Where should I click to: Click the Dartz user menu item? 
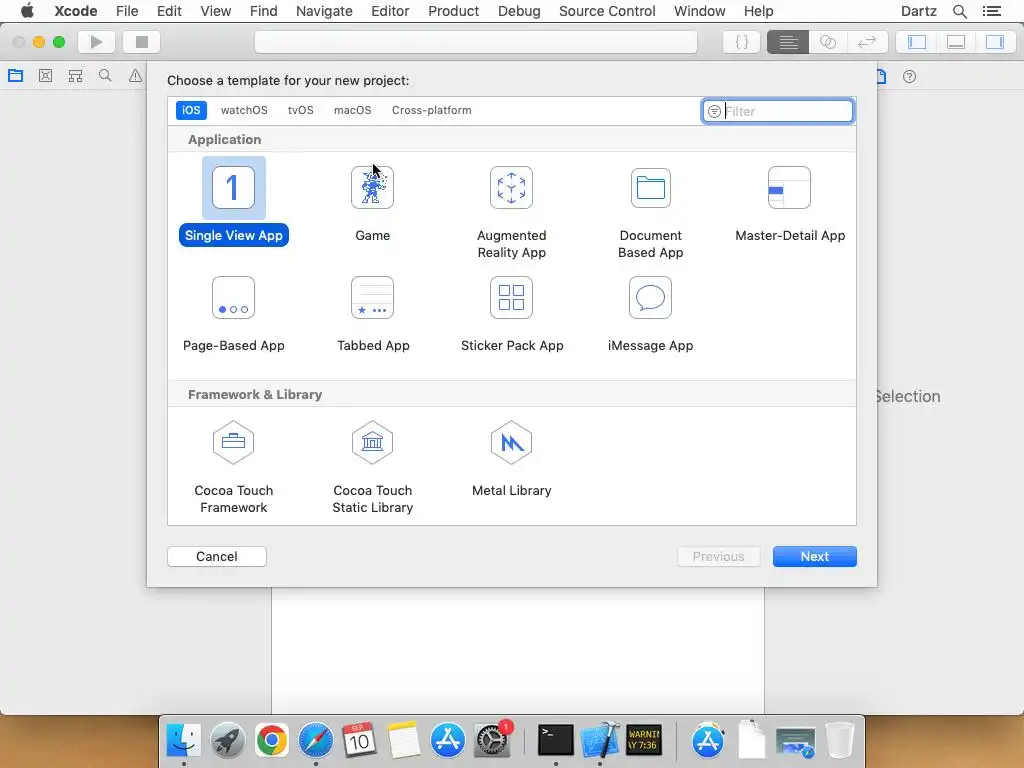click(x=919, y=11)
